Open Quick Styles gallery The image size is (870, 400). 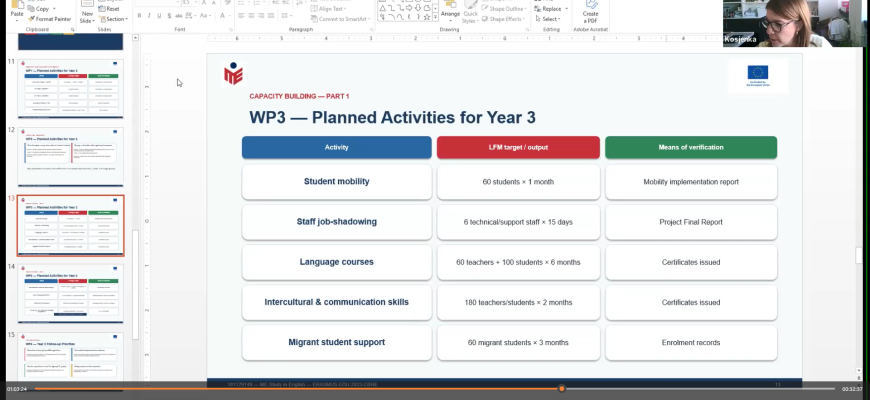pyautogui.click(x=470, y=13)
